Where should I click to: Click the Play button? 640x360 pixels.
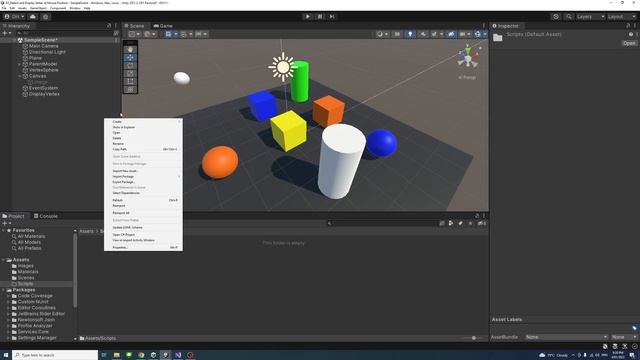tap(308, 17)
